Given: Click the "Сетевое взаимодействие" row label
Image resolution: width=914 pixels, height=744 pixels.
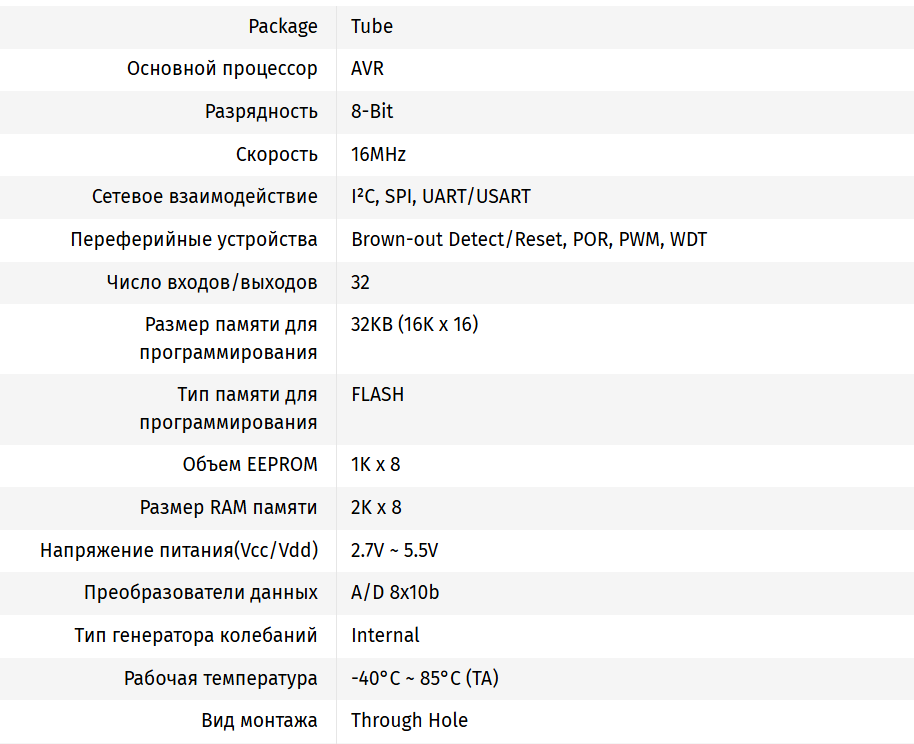Looking at the screenshot, I should point(204,196).
